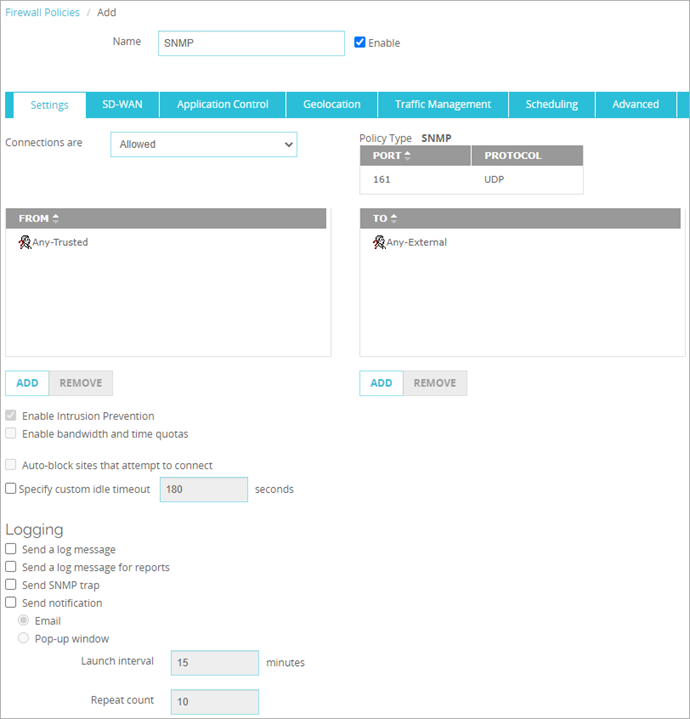Open the Connections are dropdown
Viewport: 690px width, 719px height.
(203, 144)
